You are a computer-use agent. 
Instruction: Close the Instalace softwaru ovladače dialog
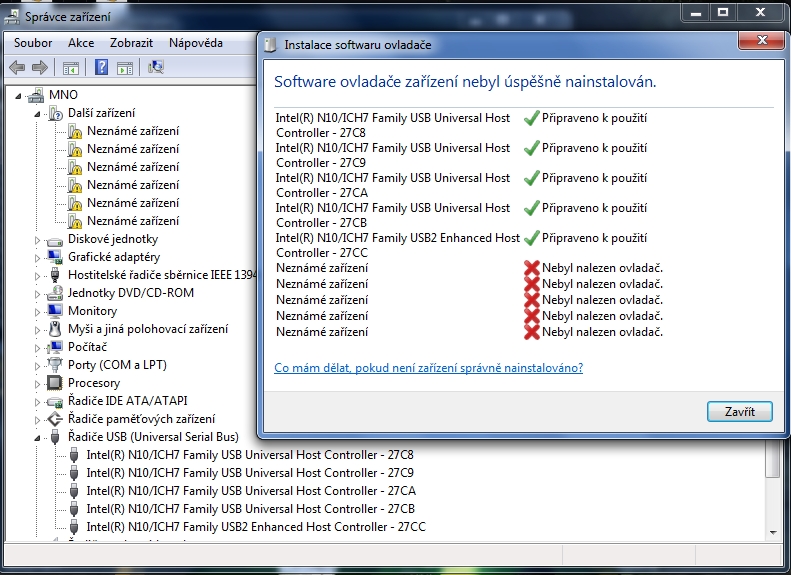(x=762, y=40)
